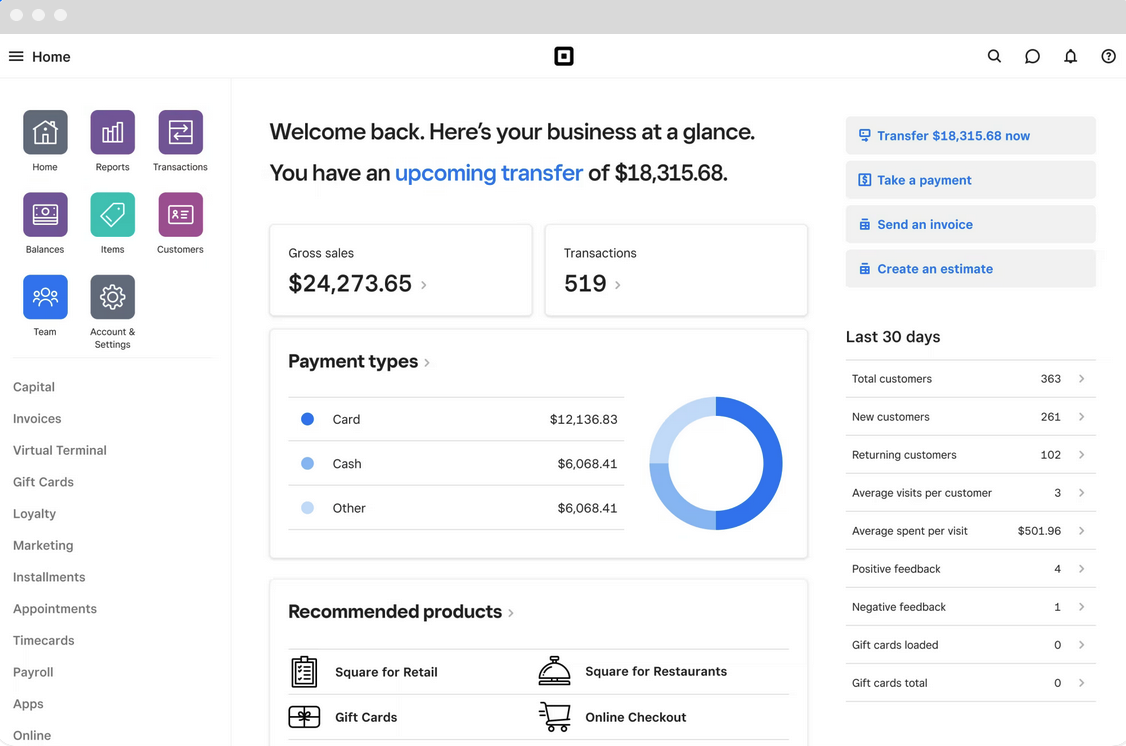Expand Recommended products chevron
The width and height of the screenshot is (1126, 746).
511,613
